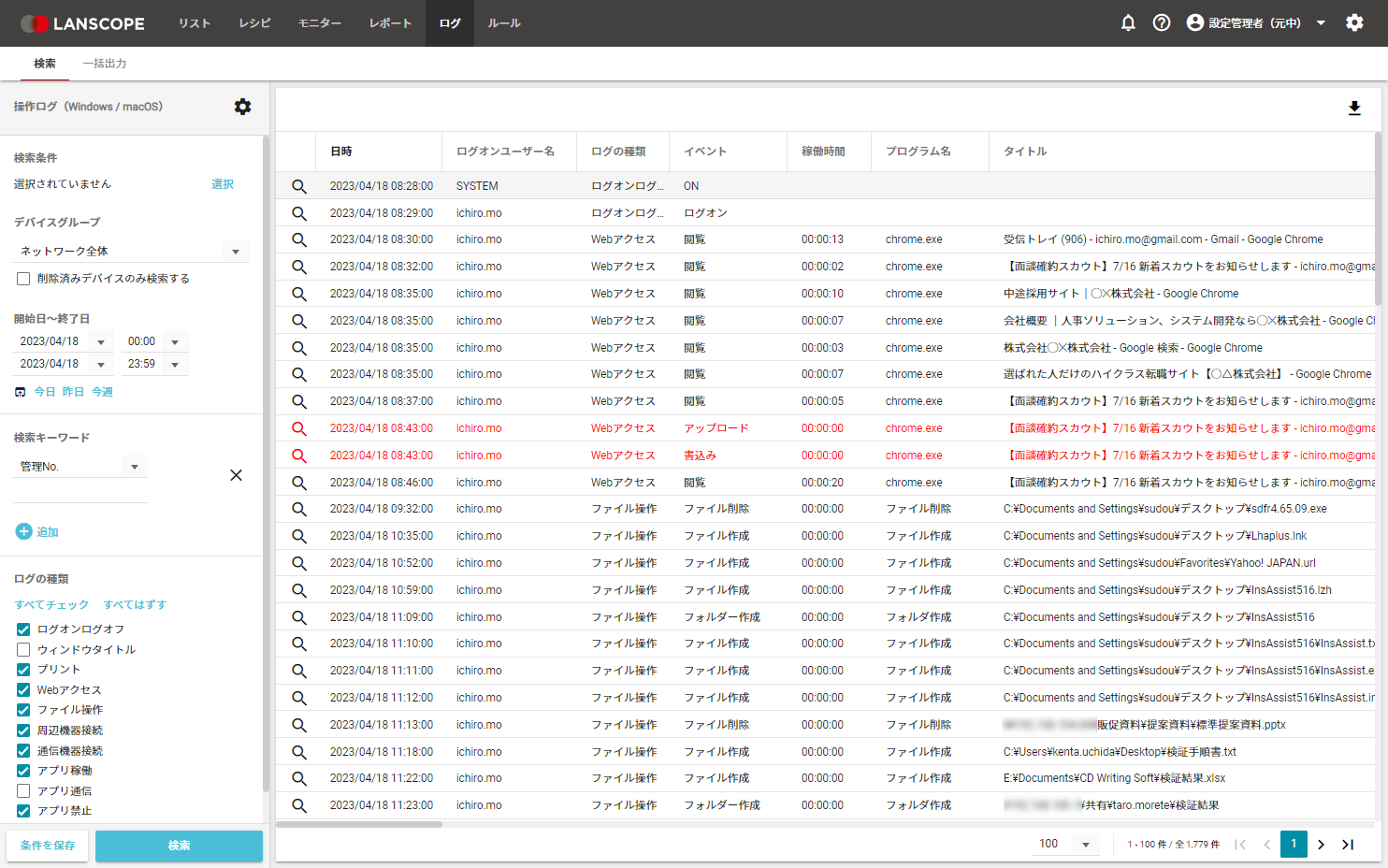Screen dimensions: 1388x868
Task: Open the notifications bell icon
Action: pos(1128,22)
